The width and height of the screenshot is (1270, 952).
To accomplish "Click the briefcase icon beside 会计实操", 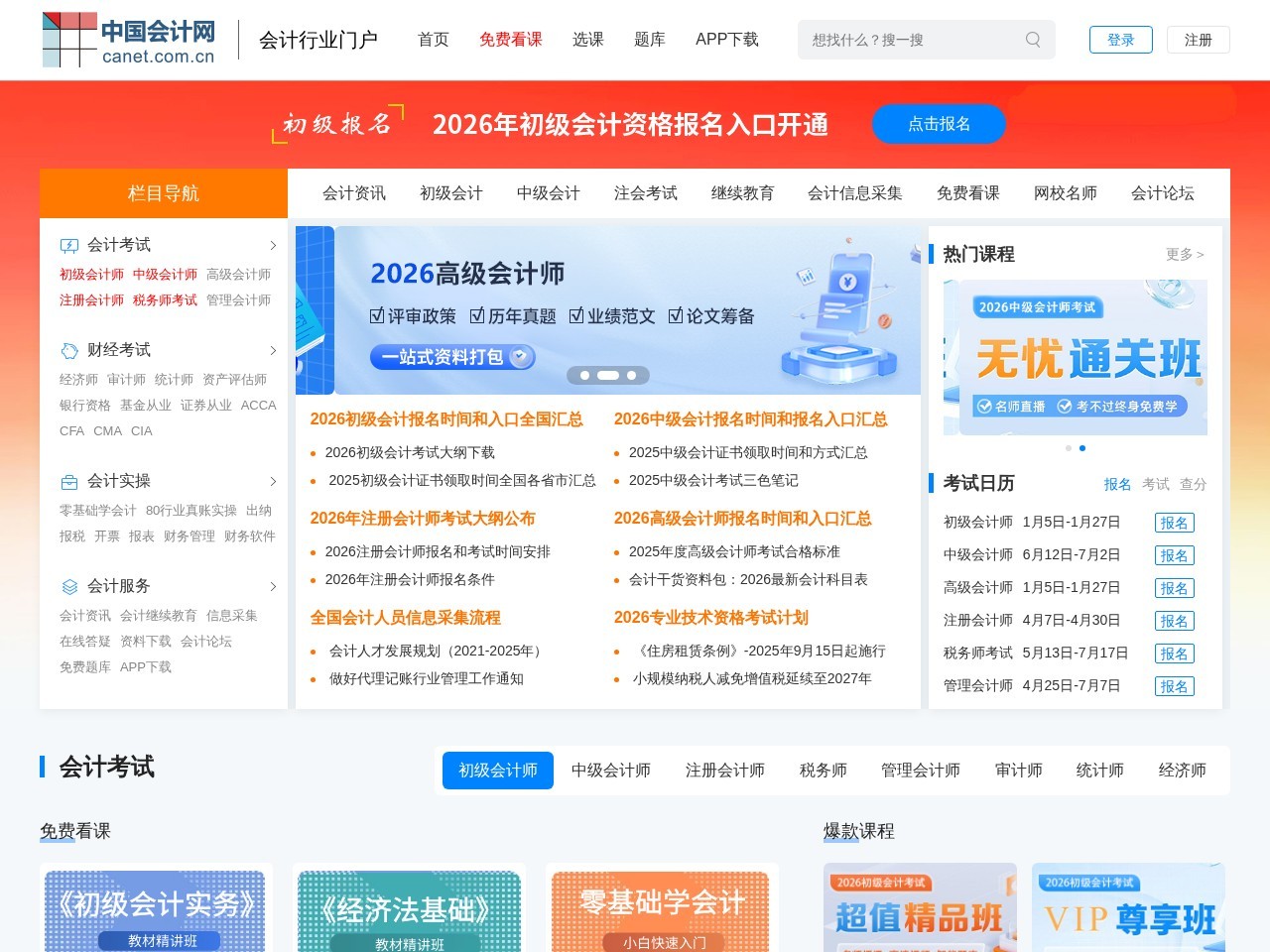I will tap(67, 480).
